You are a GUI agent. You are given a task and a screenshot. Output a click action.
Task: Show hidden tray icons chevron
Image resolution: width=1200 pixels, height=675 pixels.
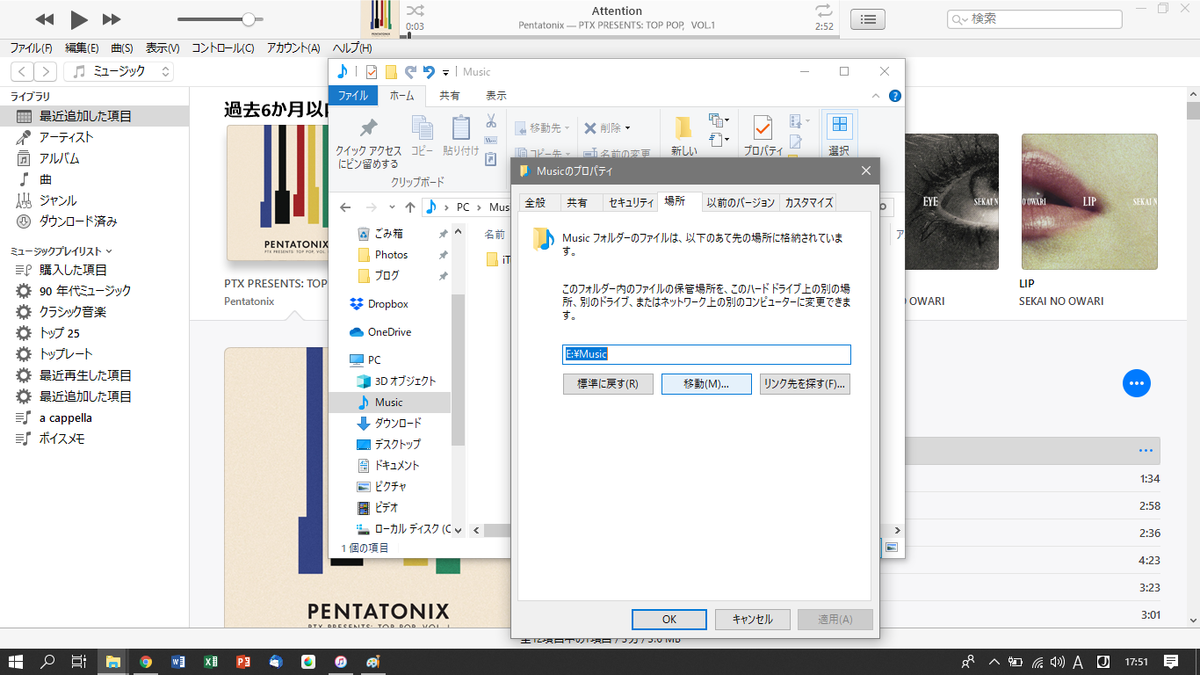994,661
